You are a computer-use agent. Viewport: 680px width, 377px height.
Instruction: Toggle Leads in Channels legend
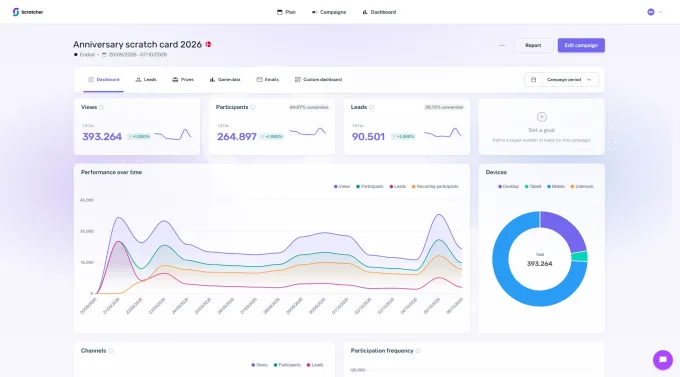point(315,365)
